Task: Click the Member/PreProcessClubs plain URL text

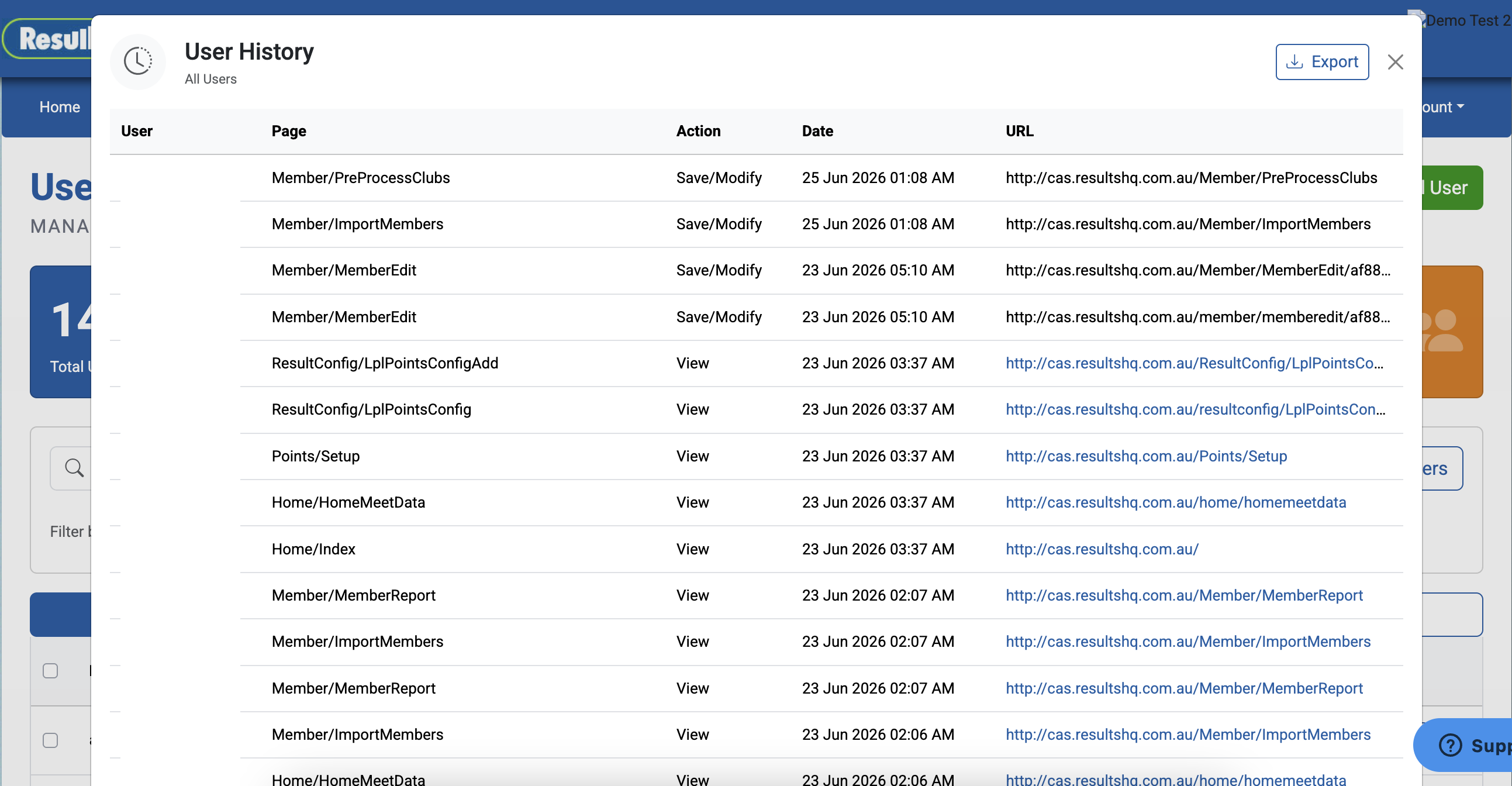Action: coord(1191,177)
